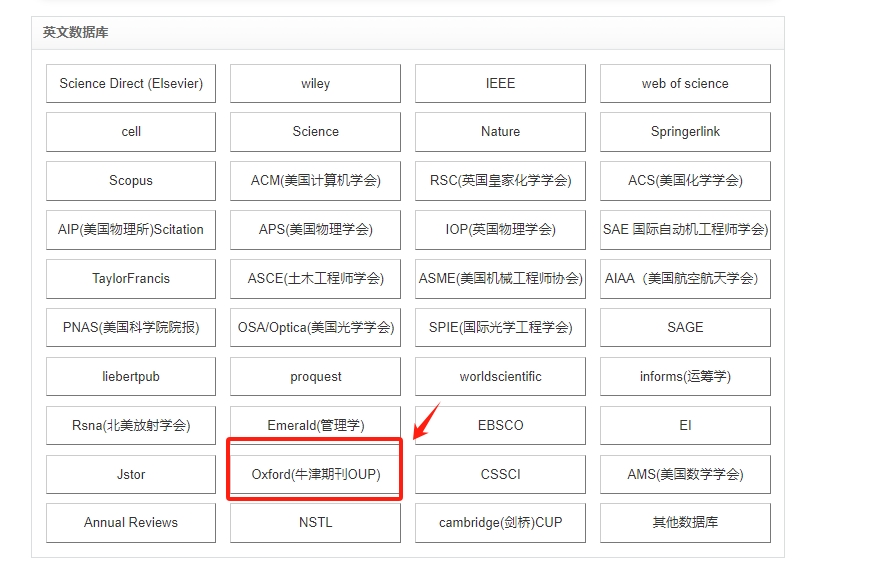Open ACS (美国化学学会) database

point(685,181)
